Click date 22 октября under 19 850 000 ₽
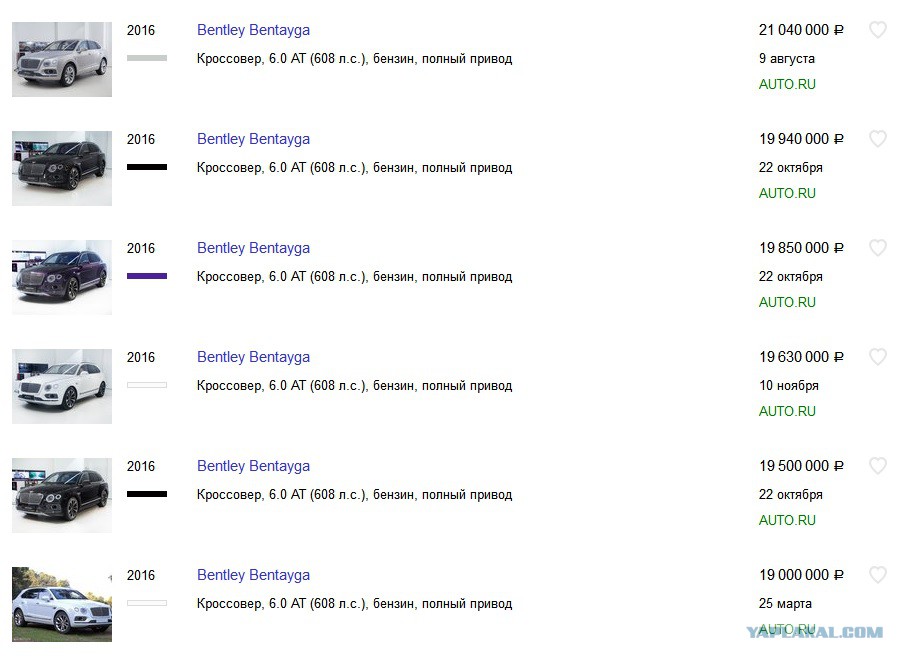The height and width of the screenshot is (662, 909). (791, 277)
